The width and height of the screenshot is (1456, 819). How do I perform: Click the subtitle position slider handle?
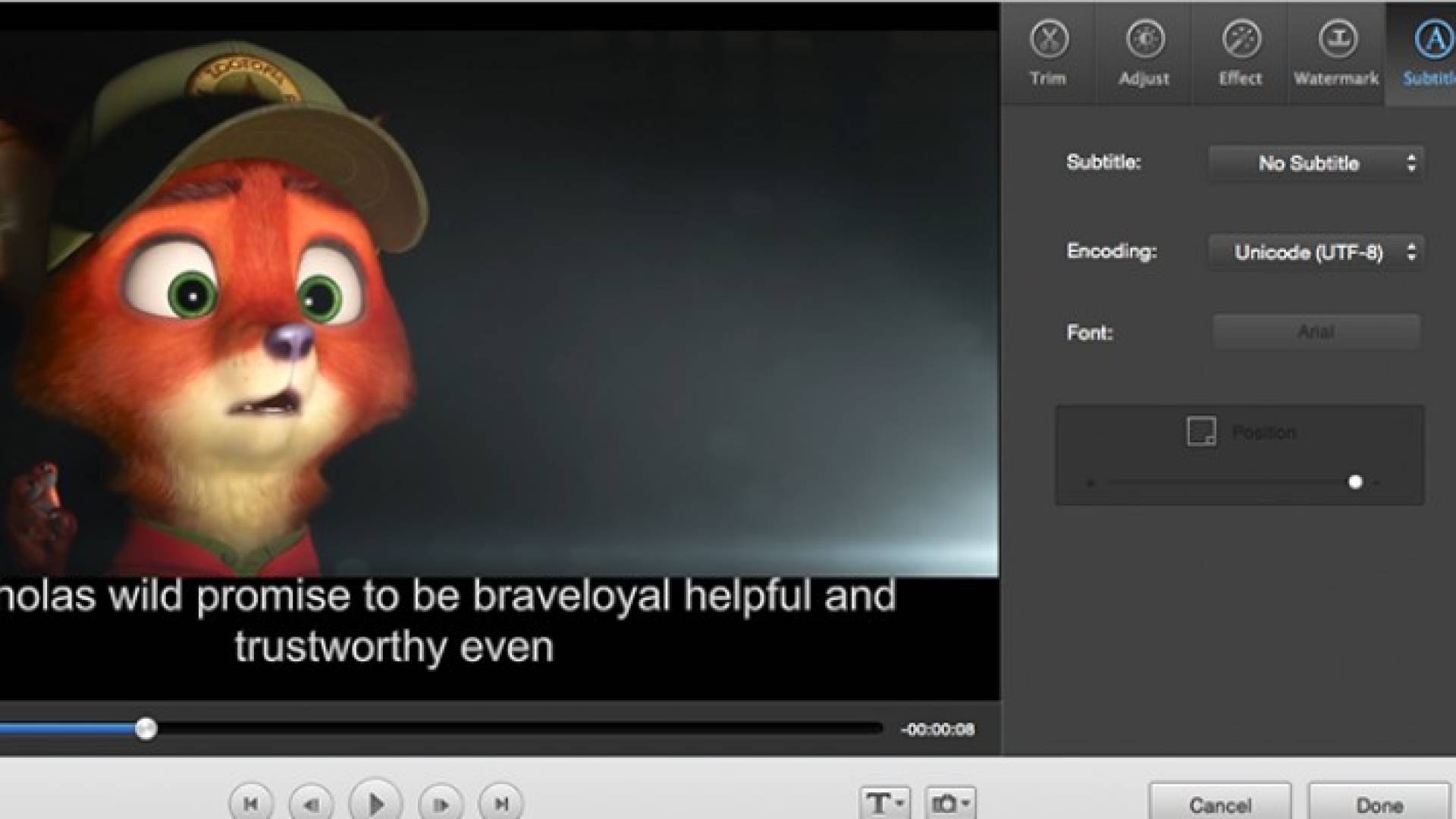click(x=1355, y=482)
